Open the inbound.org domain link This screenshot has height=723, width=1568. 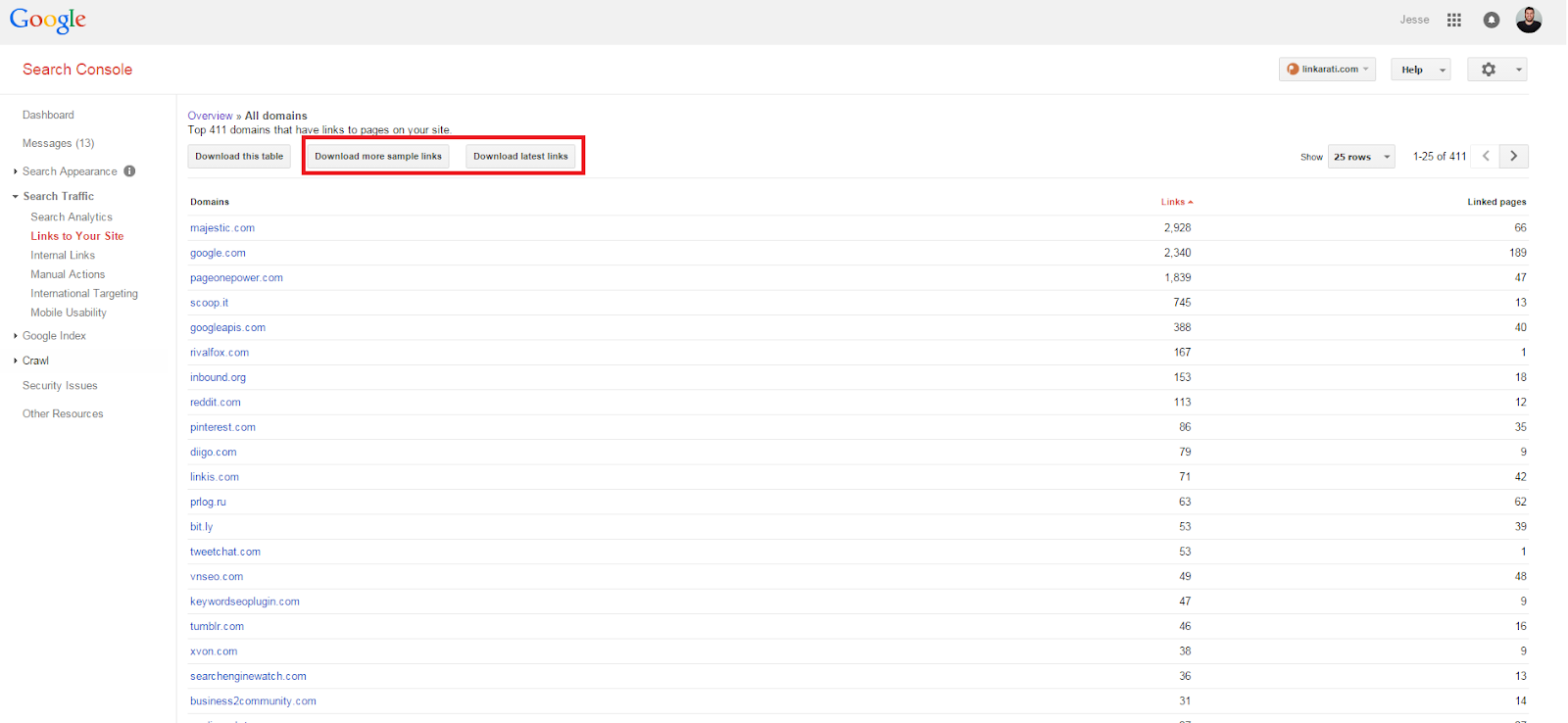(x=218, y=377)
